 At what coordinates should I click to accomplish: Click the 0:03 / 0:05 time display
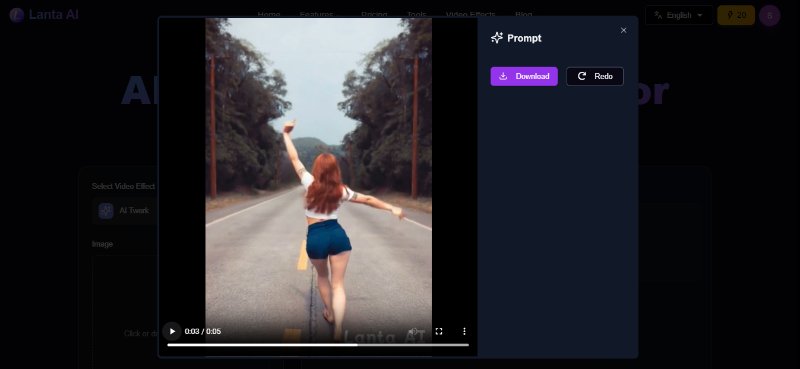click(x=203, y=331)
